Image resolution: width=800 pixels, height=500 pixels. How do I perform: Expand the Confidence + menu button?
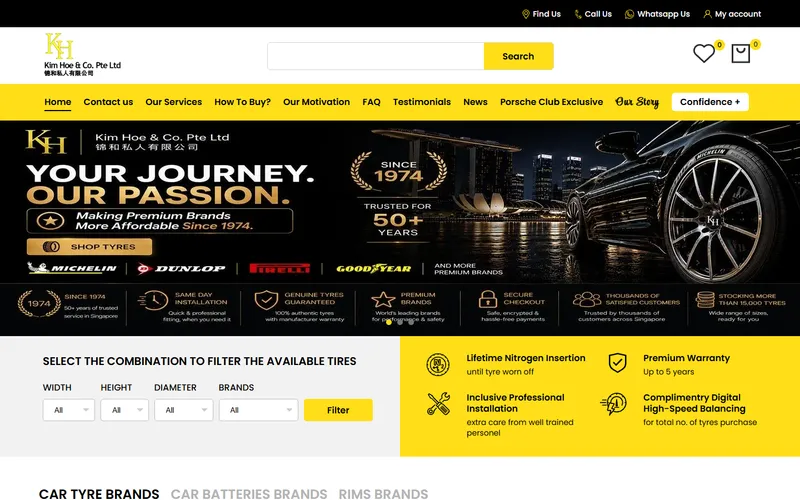point(710,102)
